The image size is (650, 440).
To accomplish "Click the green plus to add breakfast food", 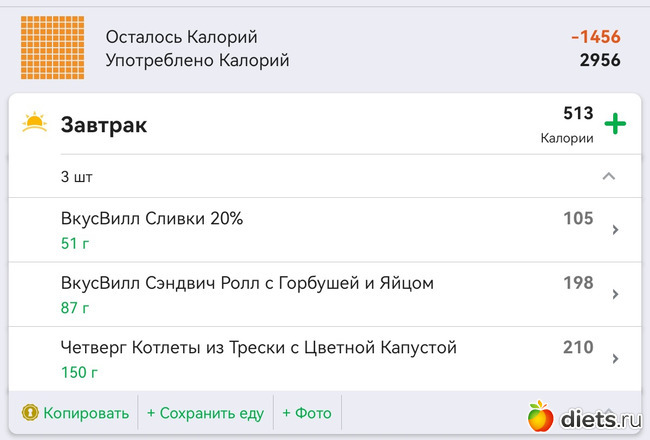I will 615,125.
